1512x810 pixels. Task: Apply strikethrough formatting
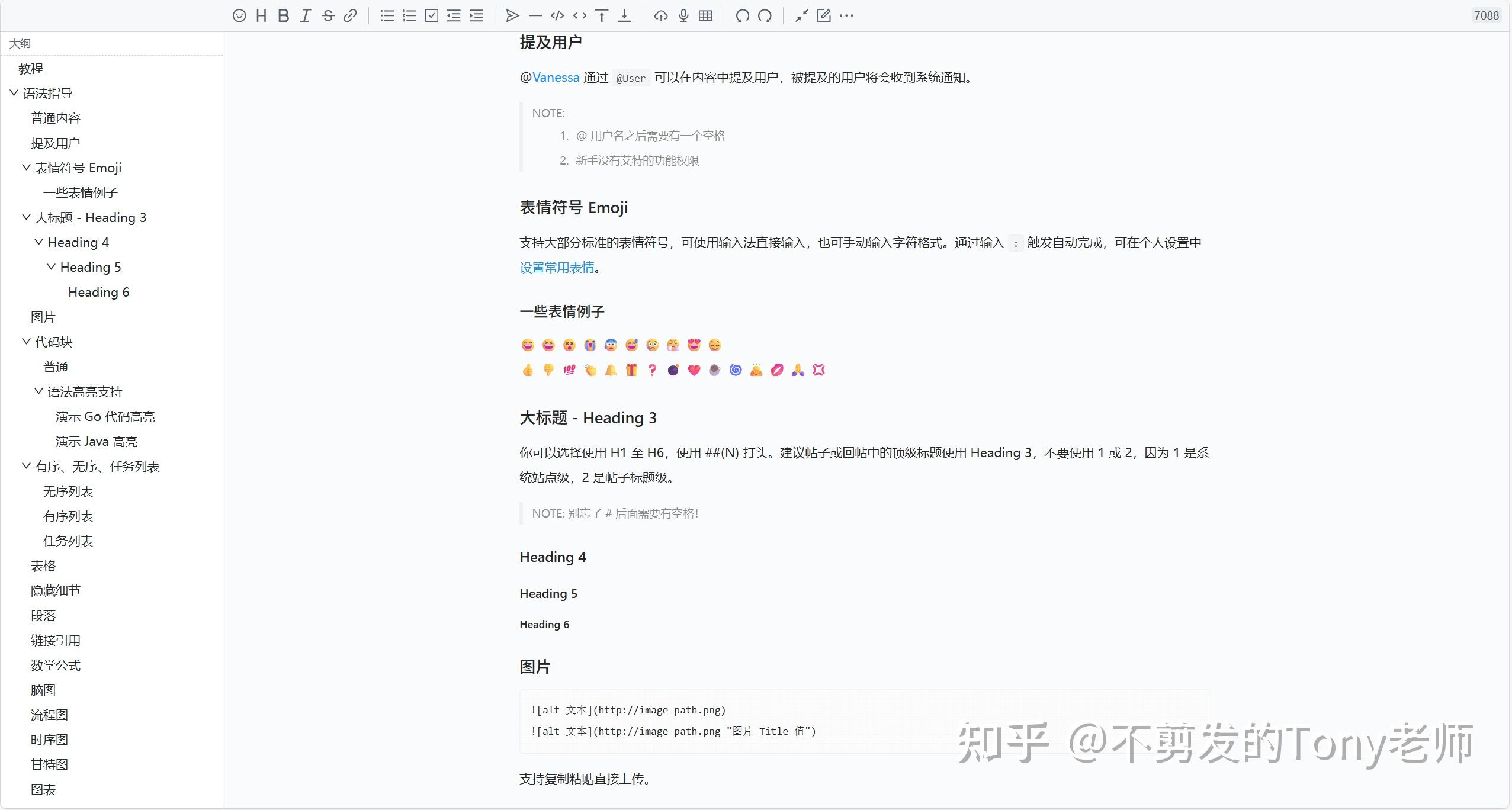click(x=328, y=15)
